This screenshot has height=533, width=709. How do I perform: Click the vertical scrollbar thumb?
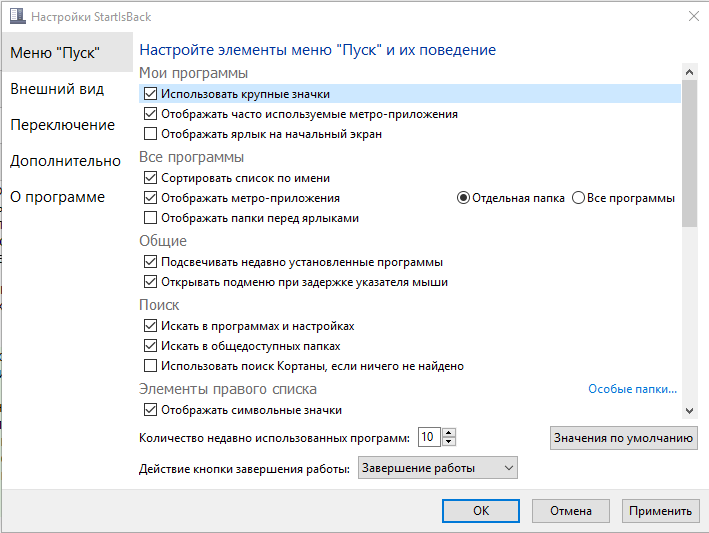click(x=689, y=154)
